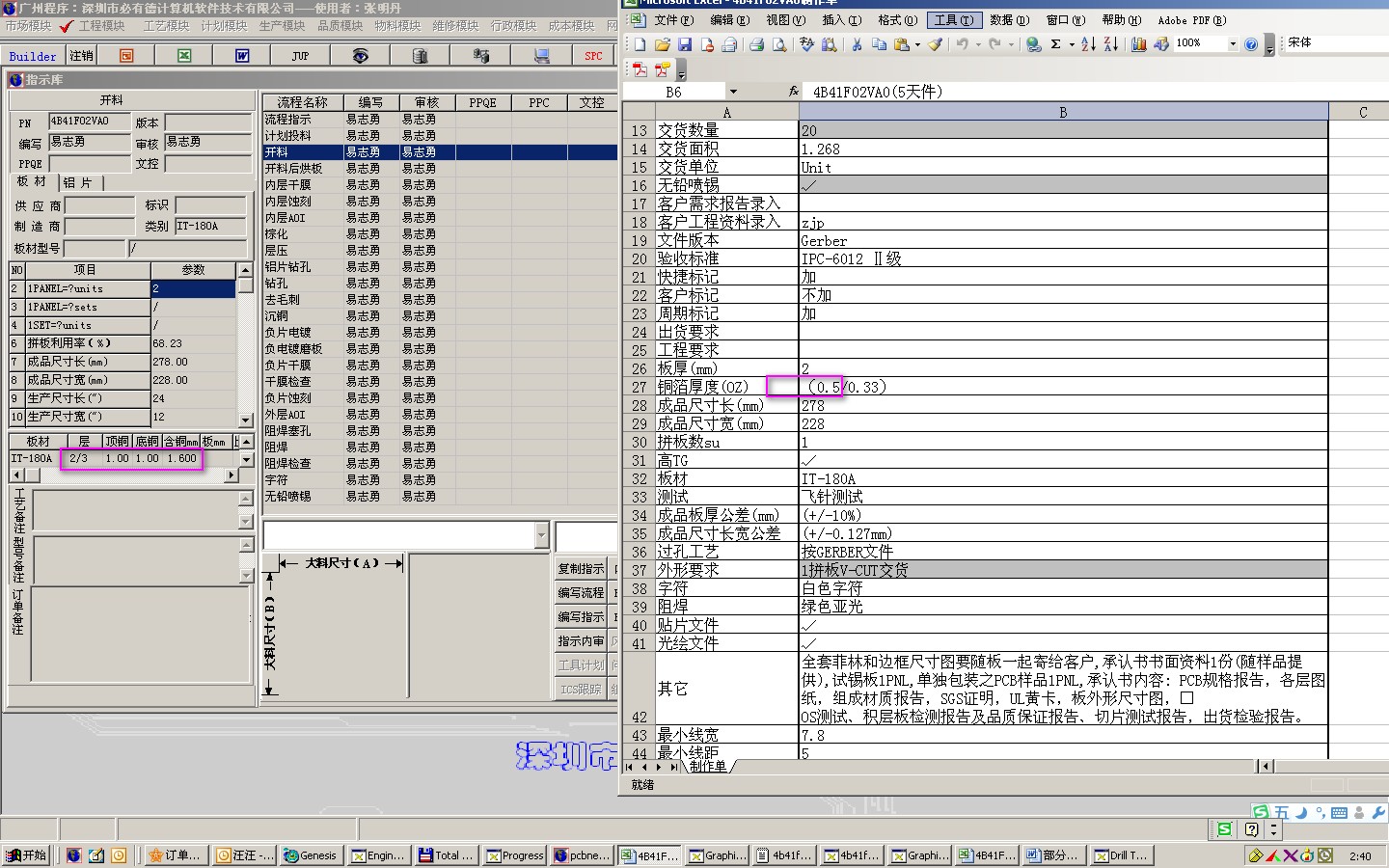
Task: Click the Insert Function fx icon
Action: tap(794, 92)
